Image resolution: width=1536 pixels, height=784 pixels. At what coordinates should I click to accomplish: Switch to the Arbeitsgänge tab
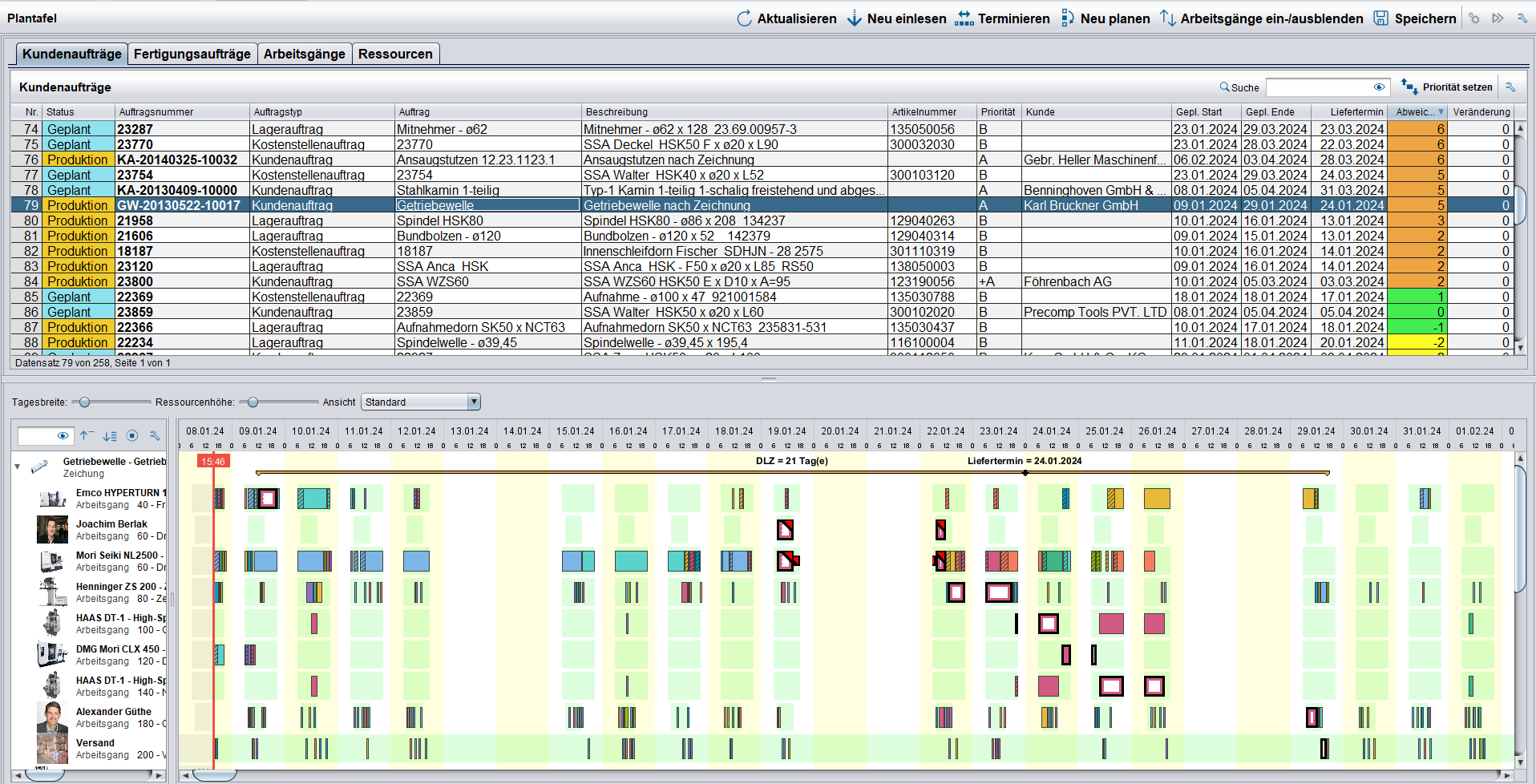[x=305, y=54]
